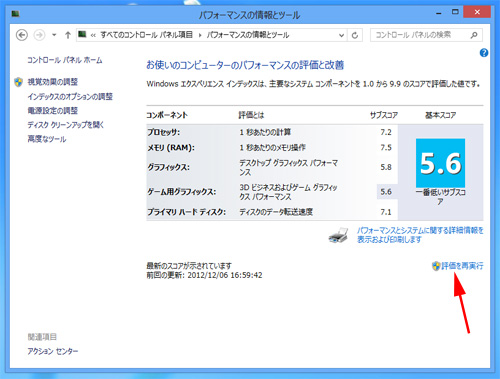This screenshot has width=500, height=379.
Task: Click the hard disk subscore 7.1
Action: point(386,212)
